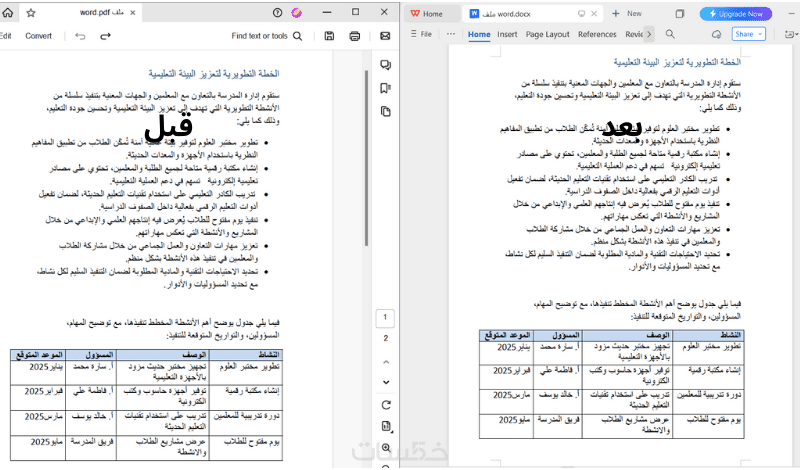Open the page thumbnails copy icon
This screenshot has width=800, height=470.
coord(386,111)
